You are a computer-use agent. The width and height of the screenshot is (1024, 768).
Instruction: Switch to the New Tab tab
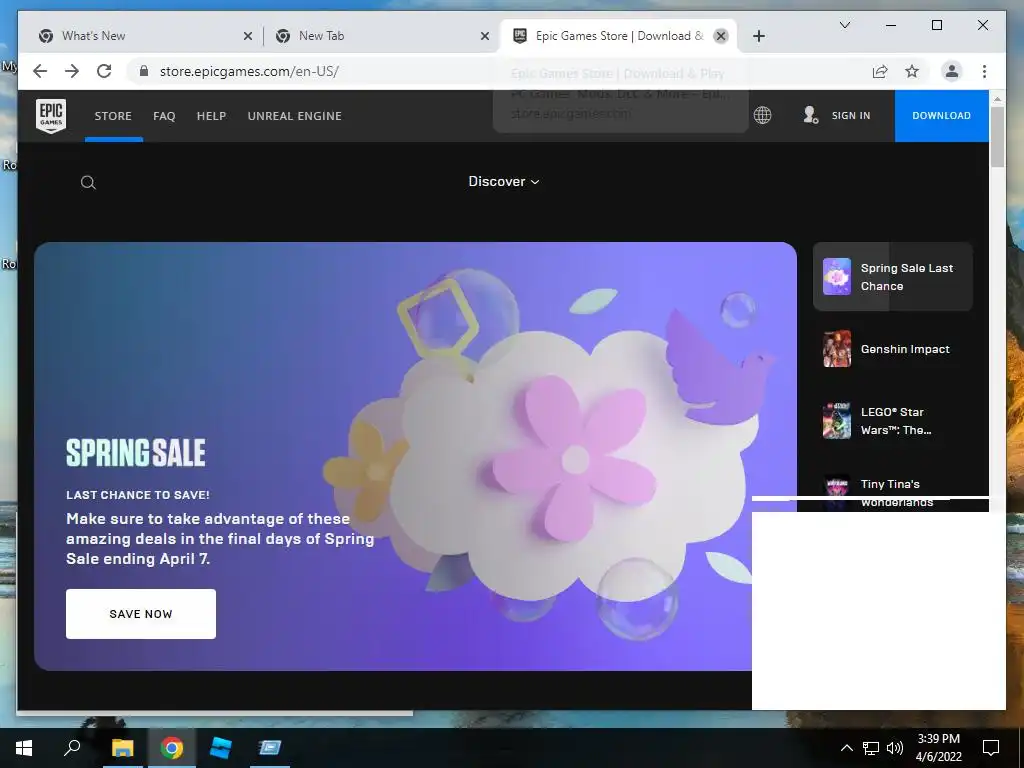point(381,36)
